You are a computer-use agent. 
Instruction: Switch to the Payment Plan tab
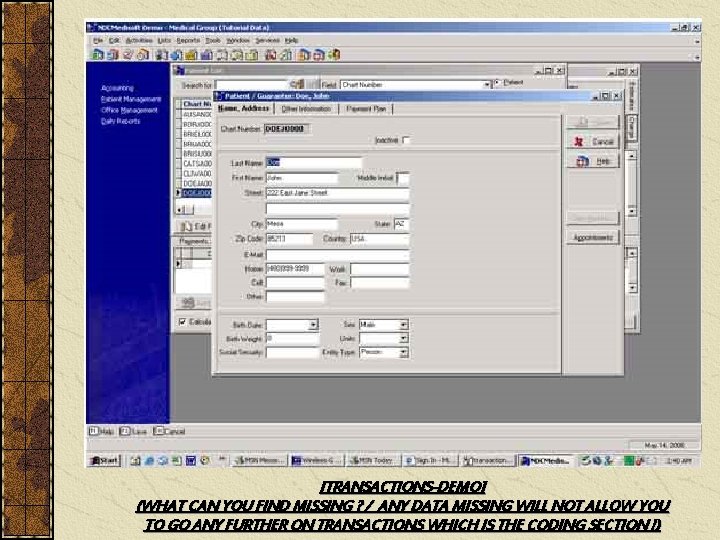(366, 109)
